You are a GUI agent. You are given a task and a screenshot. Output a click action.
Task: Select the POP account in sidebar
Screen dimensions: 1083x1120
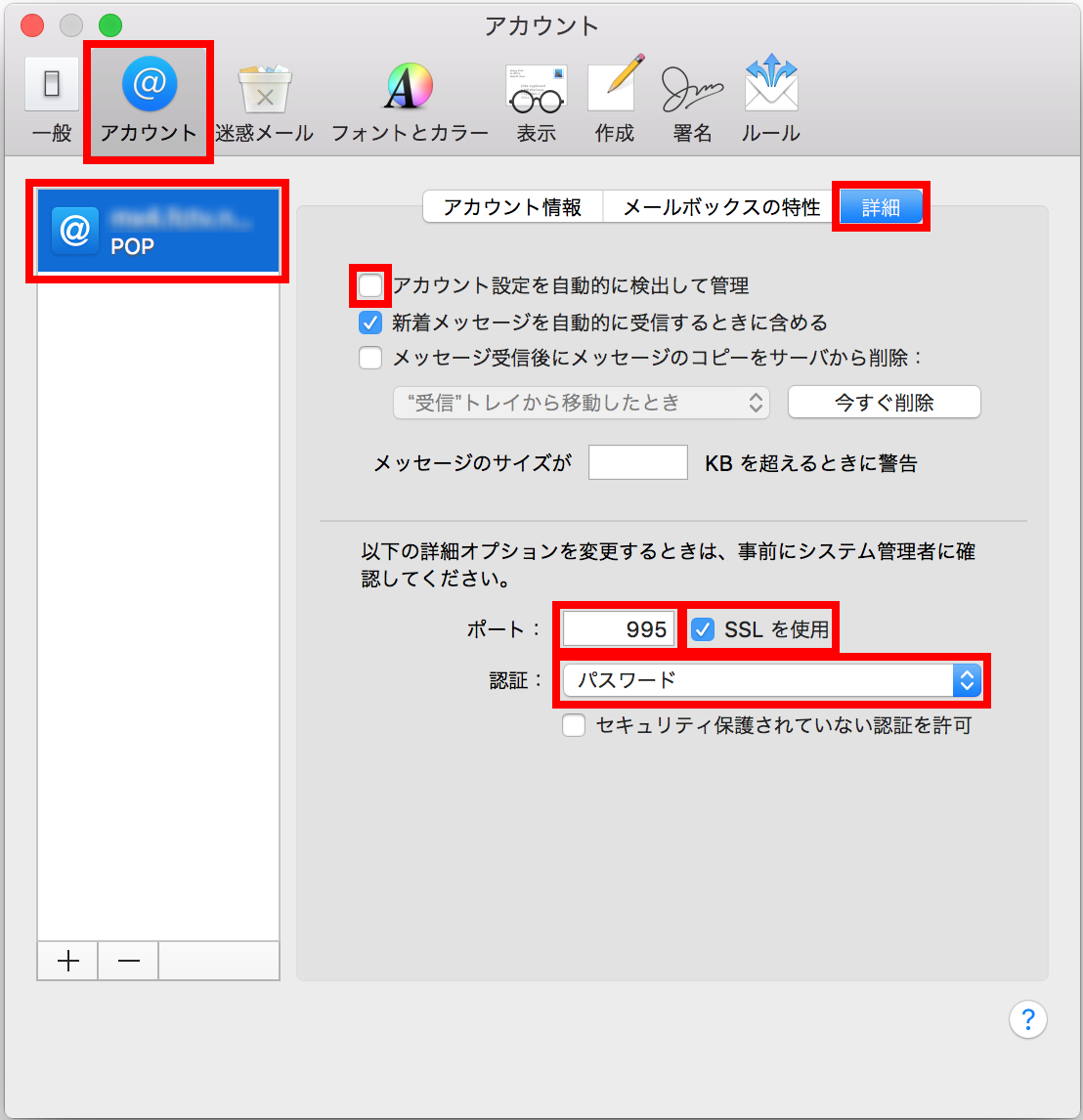[x=158, y=231]
